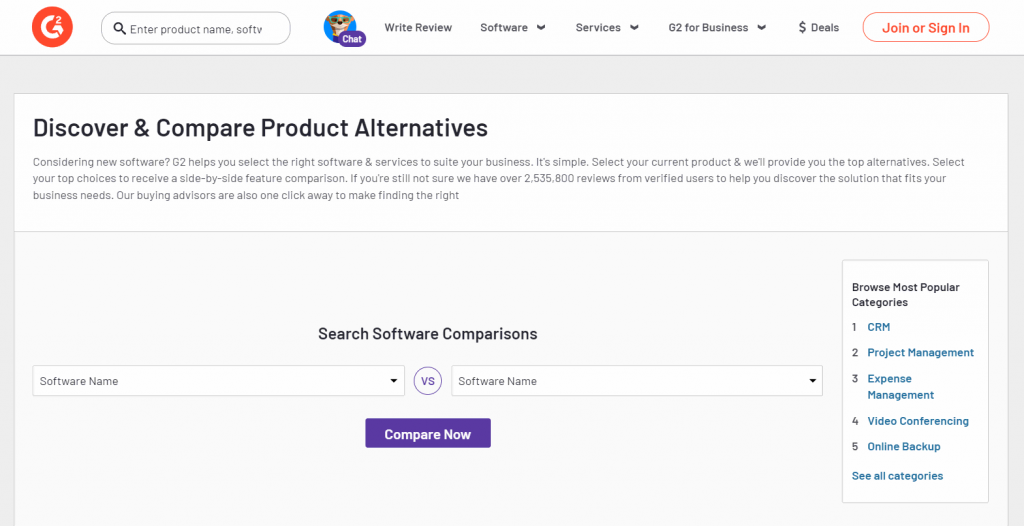Image resolution: width=1024 pixels, height=526 pixels.
Task: Click the search magnifier icon
Action: [x=120, y=29]
